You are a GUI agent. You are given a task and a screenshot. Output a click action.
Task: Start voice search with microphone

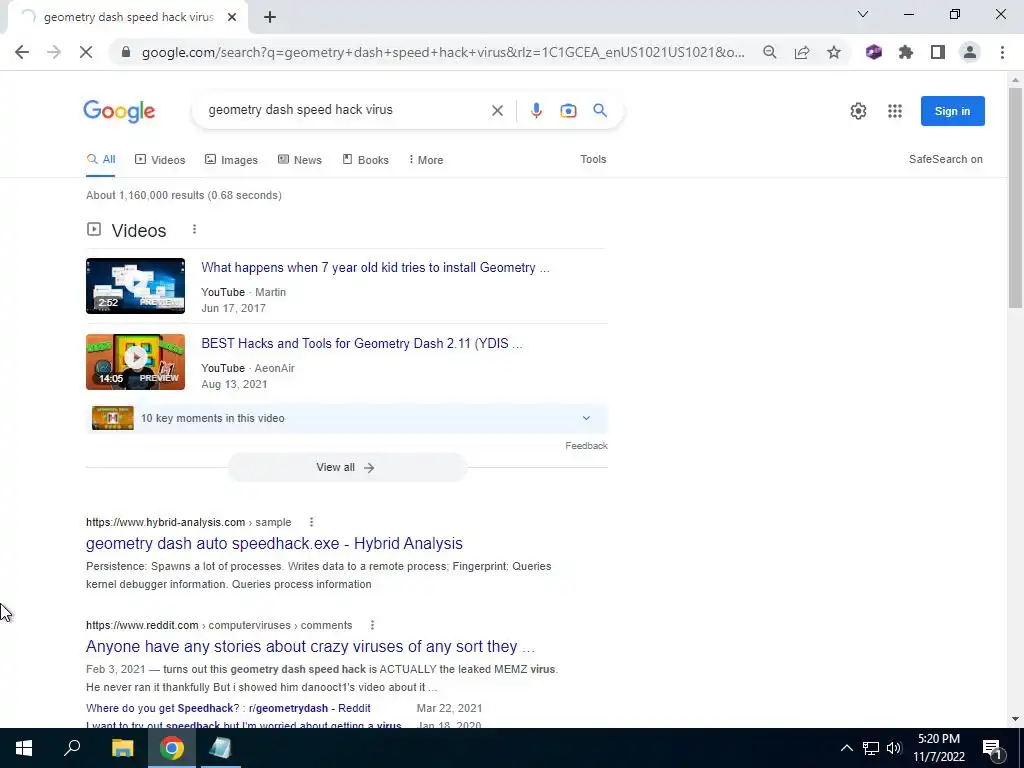(536, 110)
